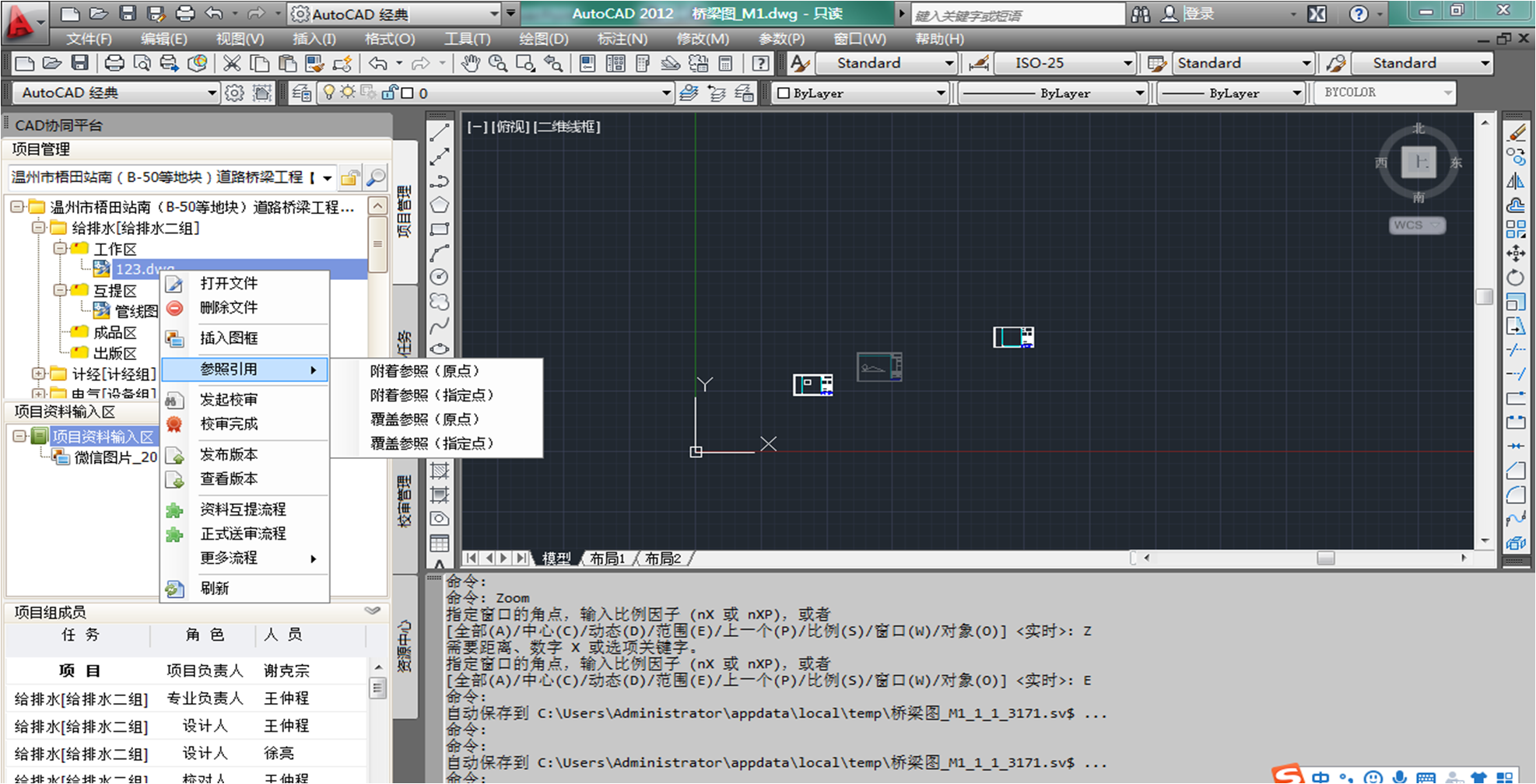Select the Pan hand tool

(470, 64)
